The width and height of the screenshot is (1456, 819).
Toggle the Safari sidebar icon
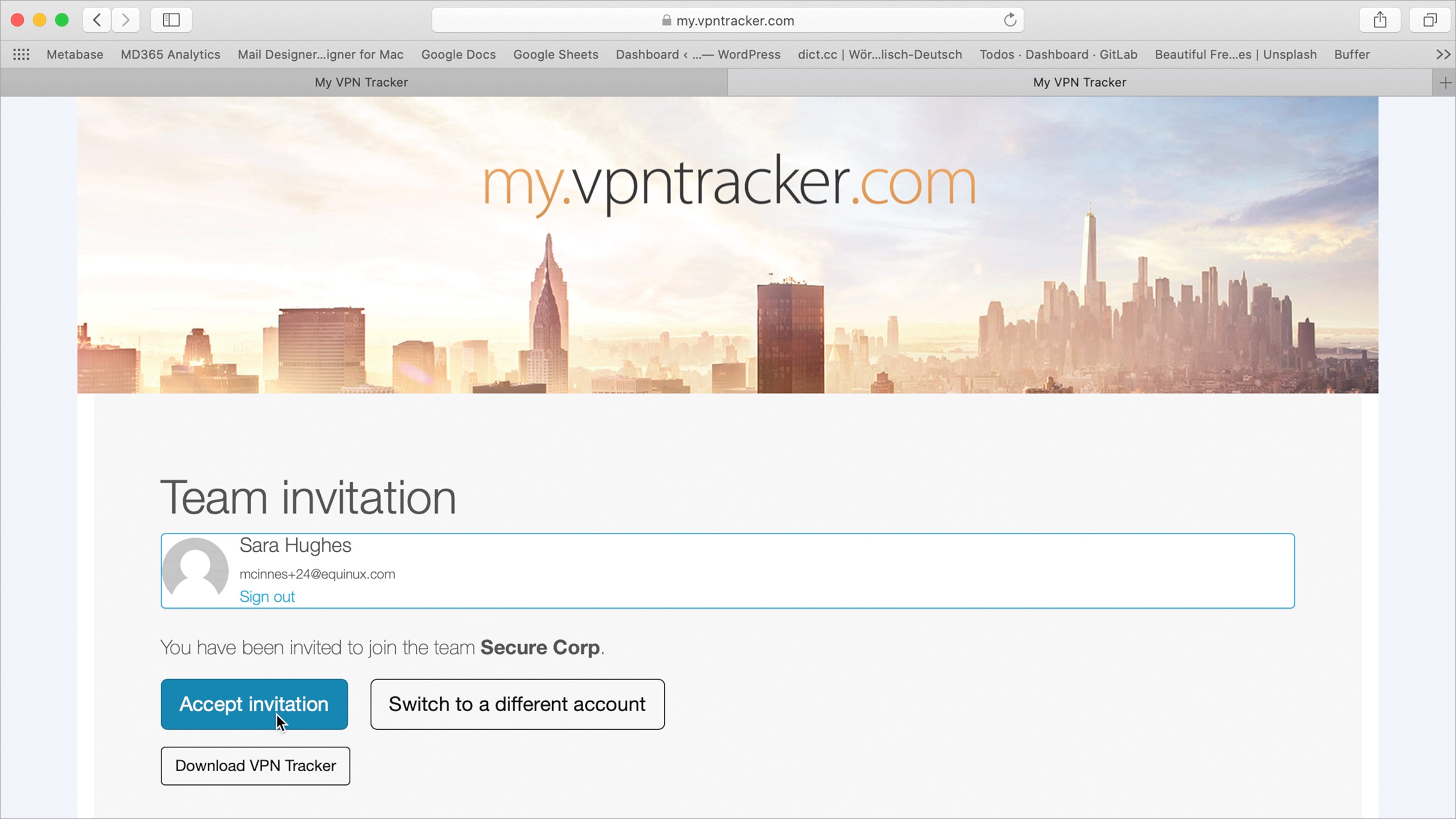[171, 20]
